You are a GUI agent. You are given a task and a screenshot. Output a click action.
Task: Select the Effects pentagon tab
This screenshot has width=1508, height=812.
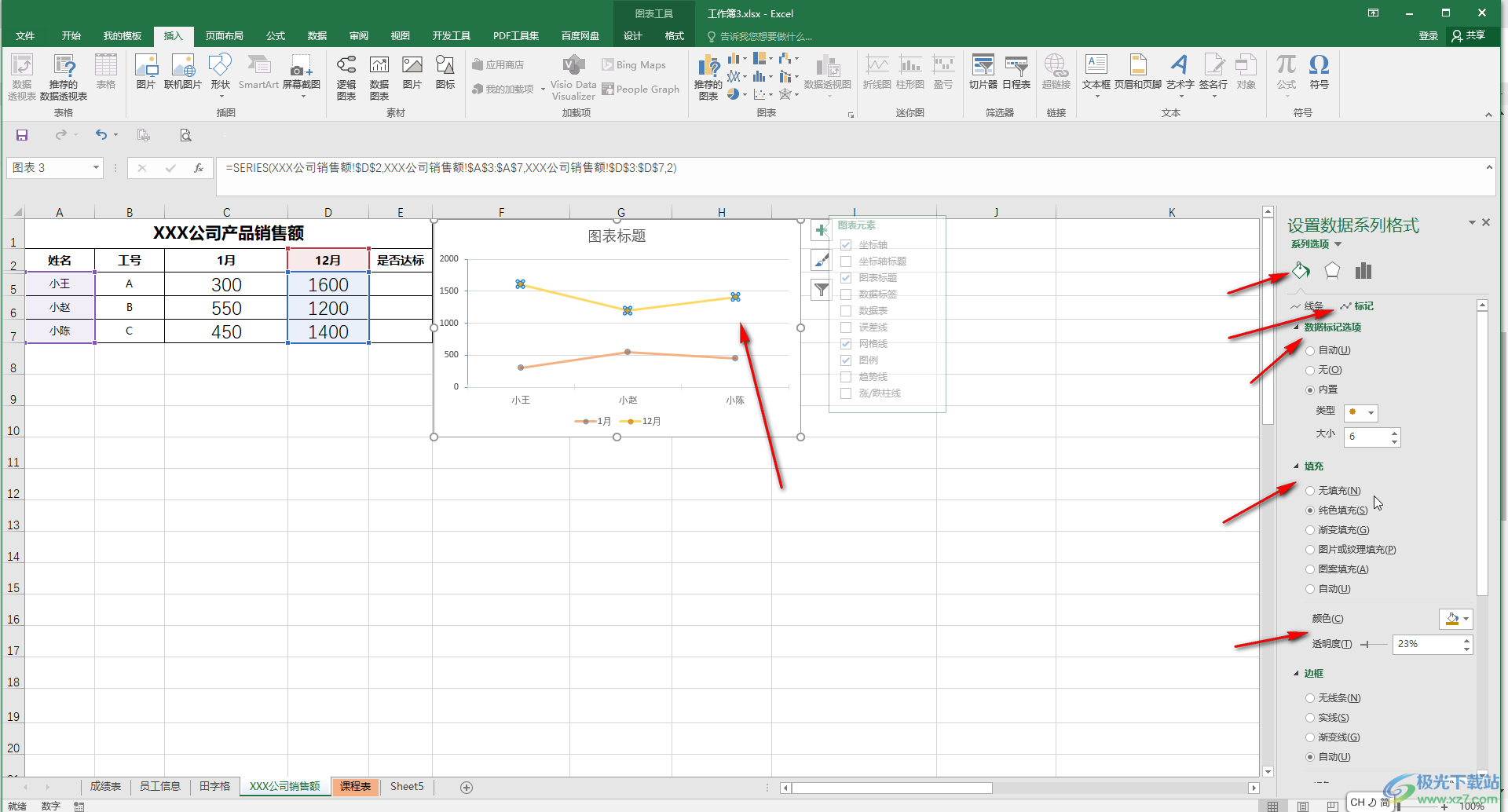point(1332,271)
